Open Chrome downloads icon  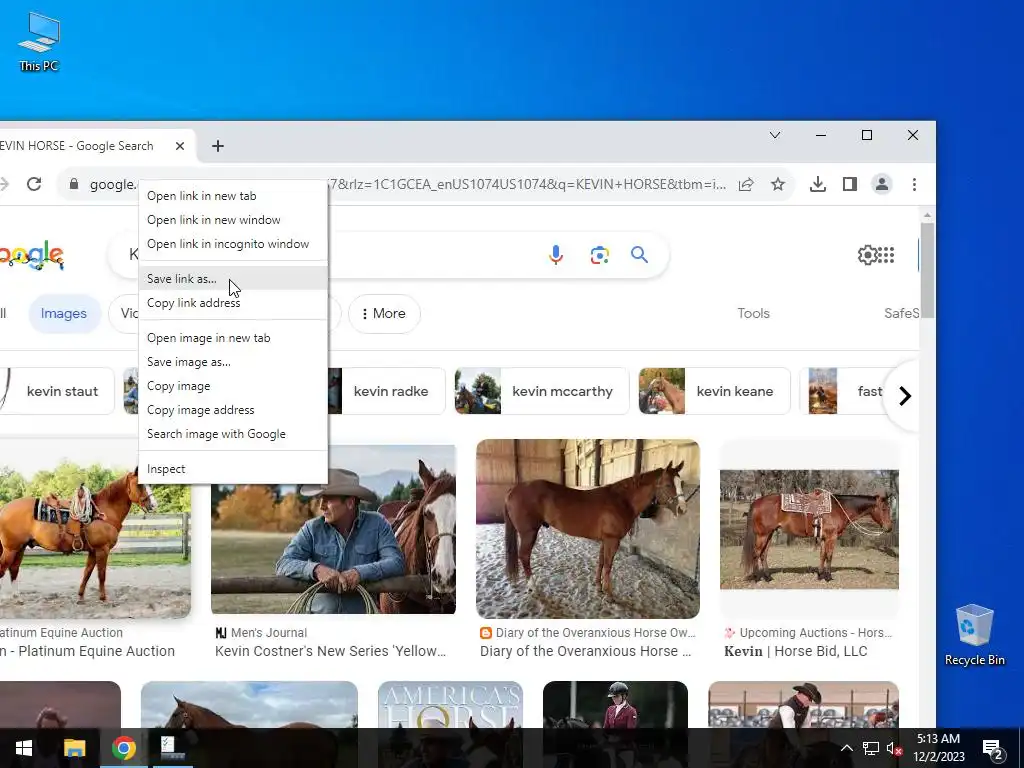point(818,184)
